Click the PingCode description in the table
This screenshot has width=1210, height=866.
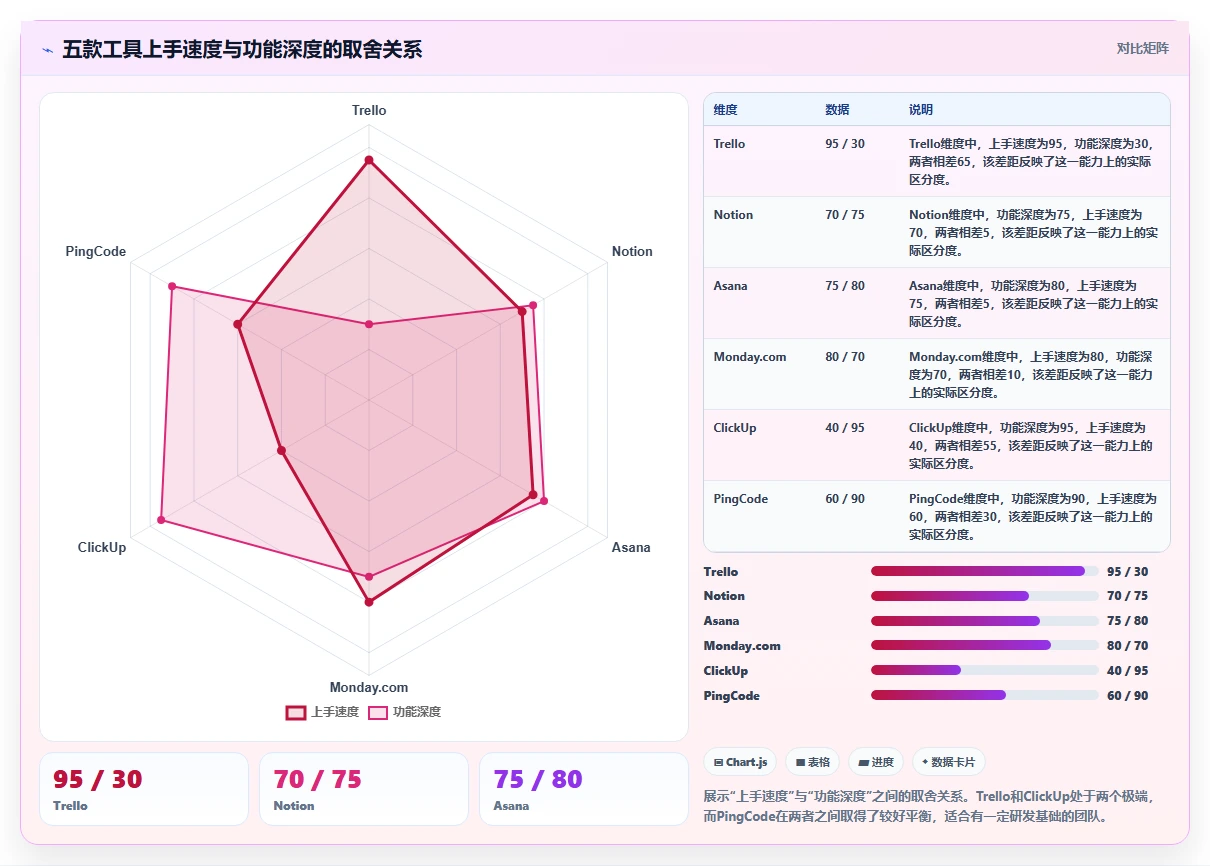pos(1033,517)
